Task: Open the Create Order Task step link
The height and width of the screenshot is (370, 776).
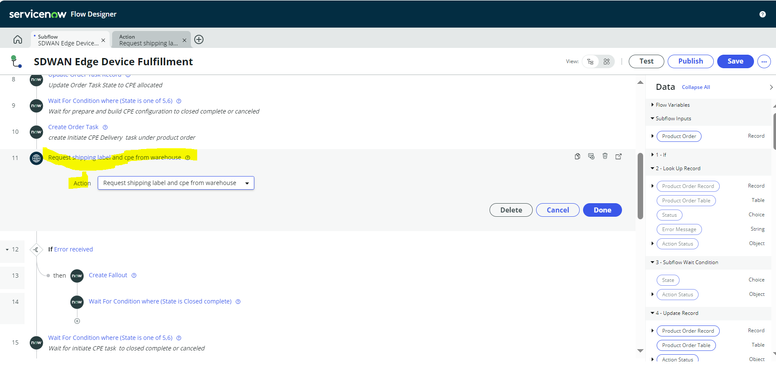Action: coord(73,127)
